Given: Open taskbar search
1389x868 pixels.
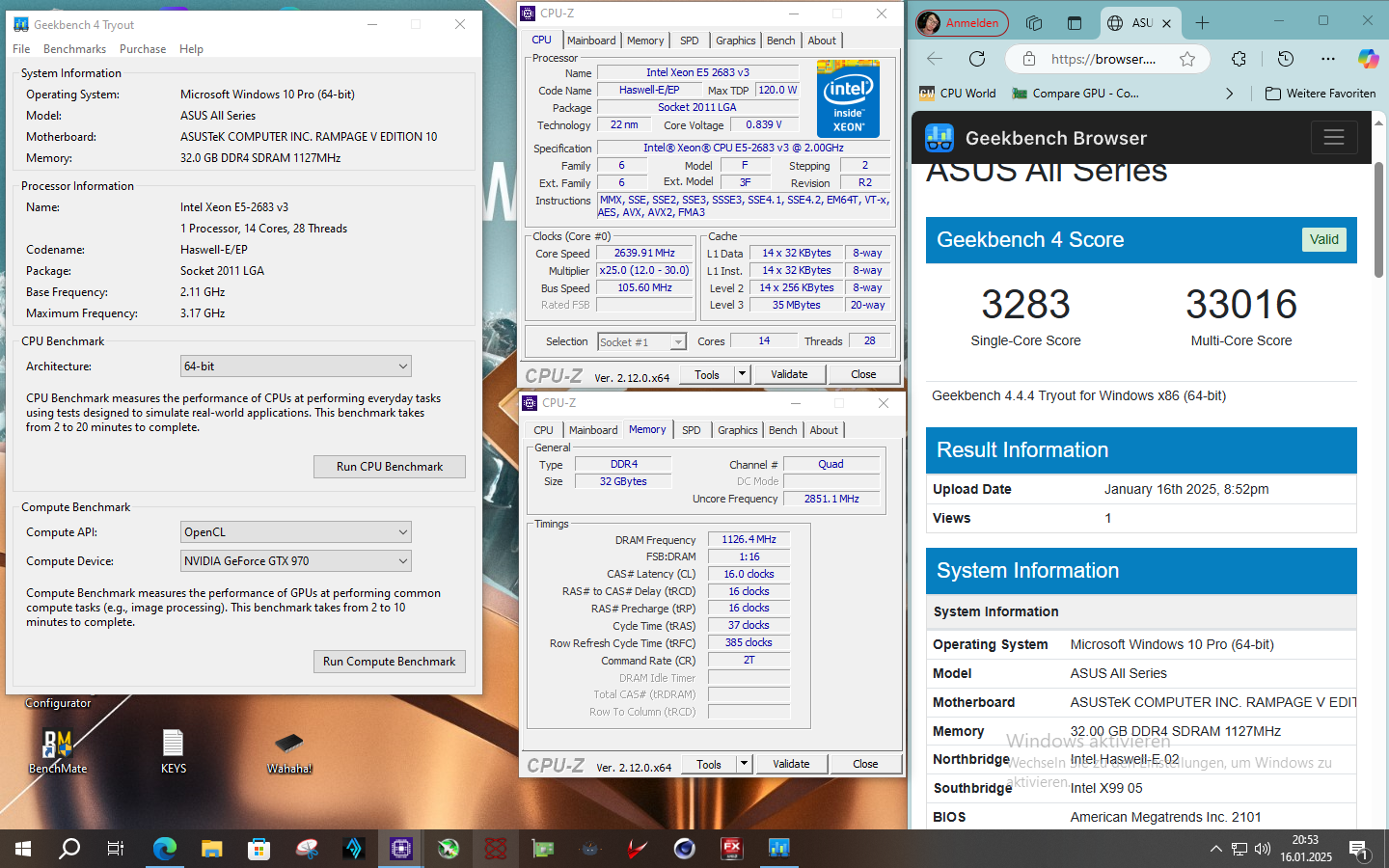Looking at the screenshot, I should (69, 849).
